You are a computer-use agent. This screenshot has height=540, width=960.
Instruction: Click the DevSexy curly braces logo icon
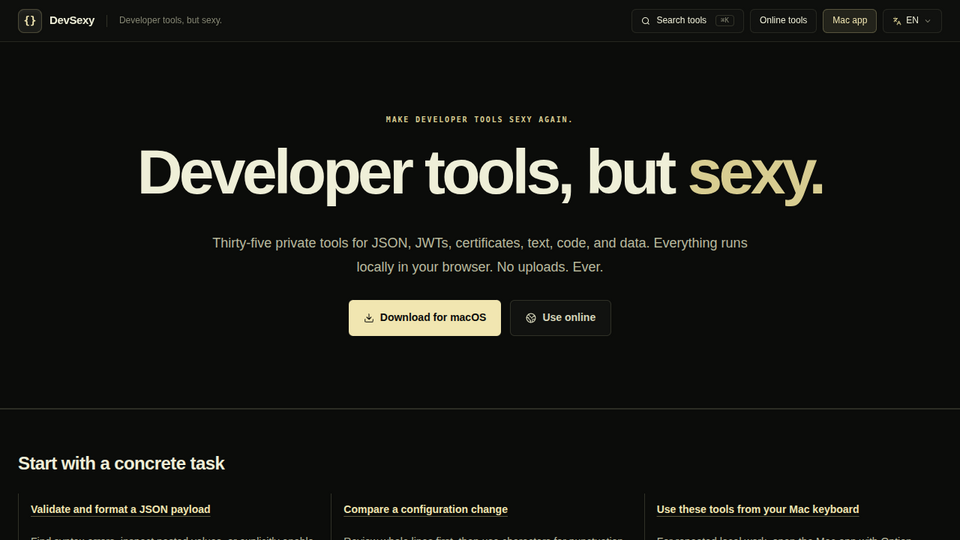pos(29,21)
